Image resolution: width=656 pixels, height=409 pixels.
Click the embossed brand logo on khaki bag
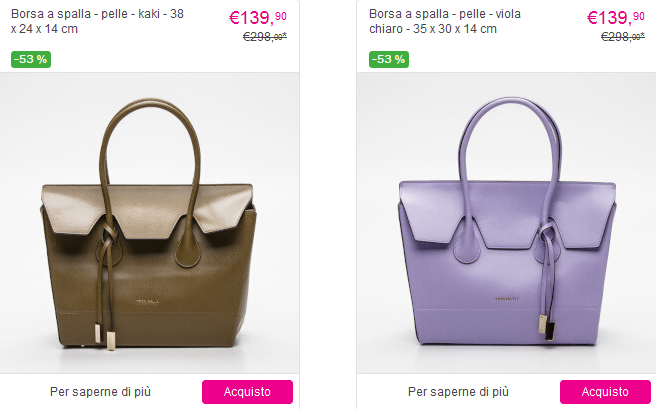[148, 301]
